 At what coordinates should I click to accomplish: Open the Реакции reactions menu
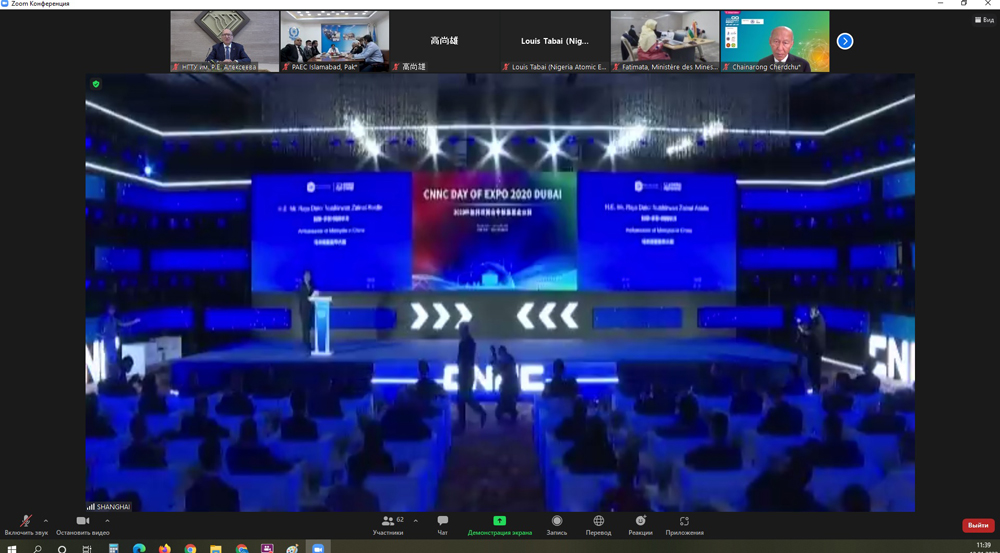click(x=640, y=526)
